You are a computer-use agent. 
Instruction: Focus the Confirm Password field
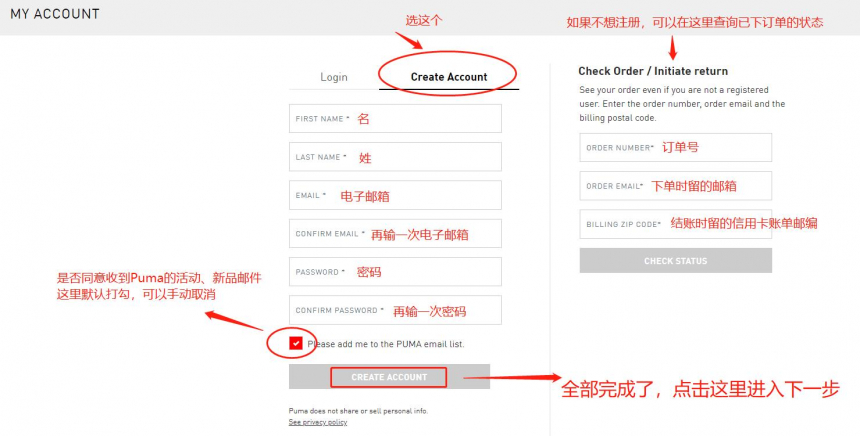(x=395, y=310)
